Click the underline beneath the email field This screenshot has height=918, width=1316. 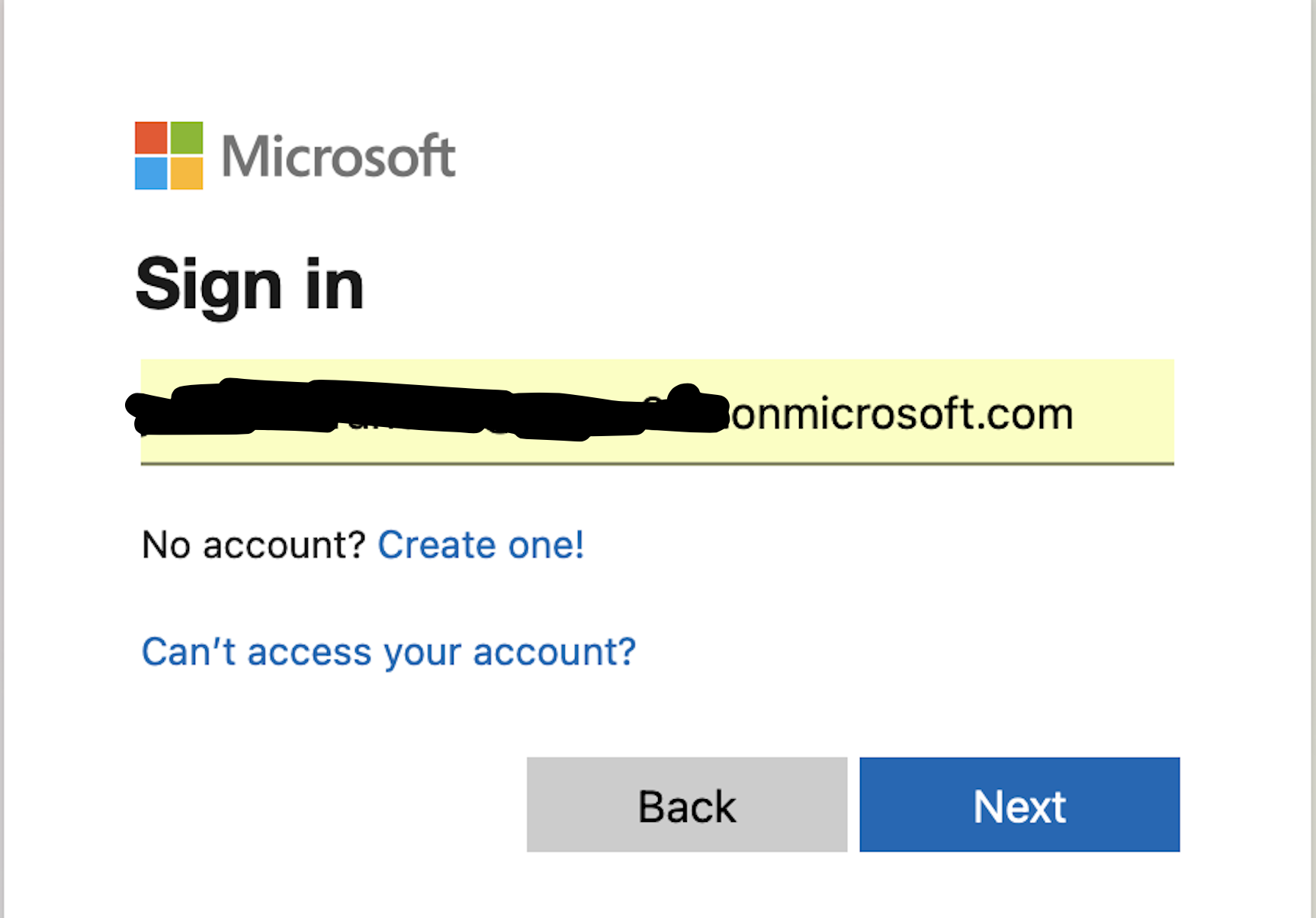(657, 463)
